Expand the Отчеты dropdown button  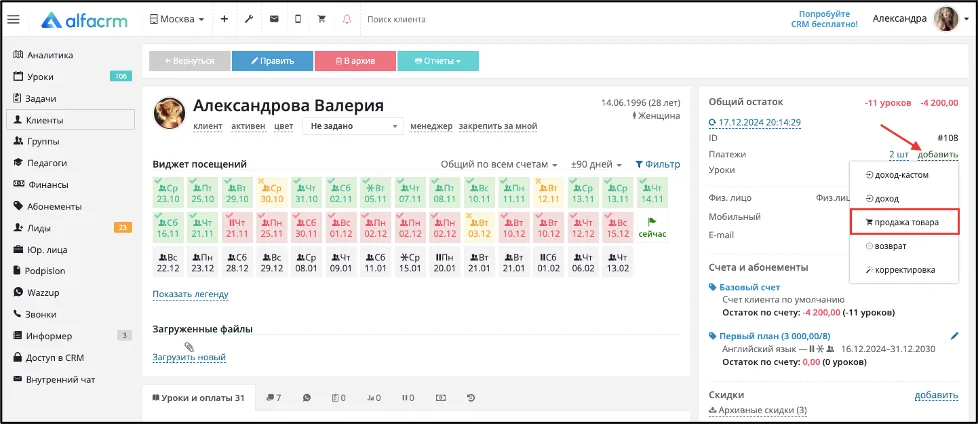point(438,61)
